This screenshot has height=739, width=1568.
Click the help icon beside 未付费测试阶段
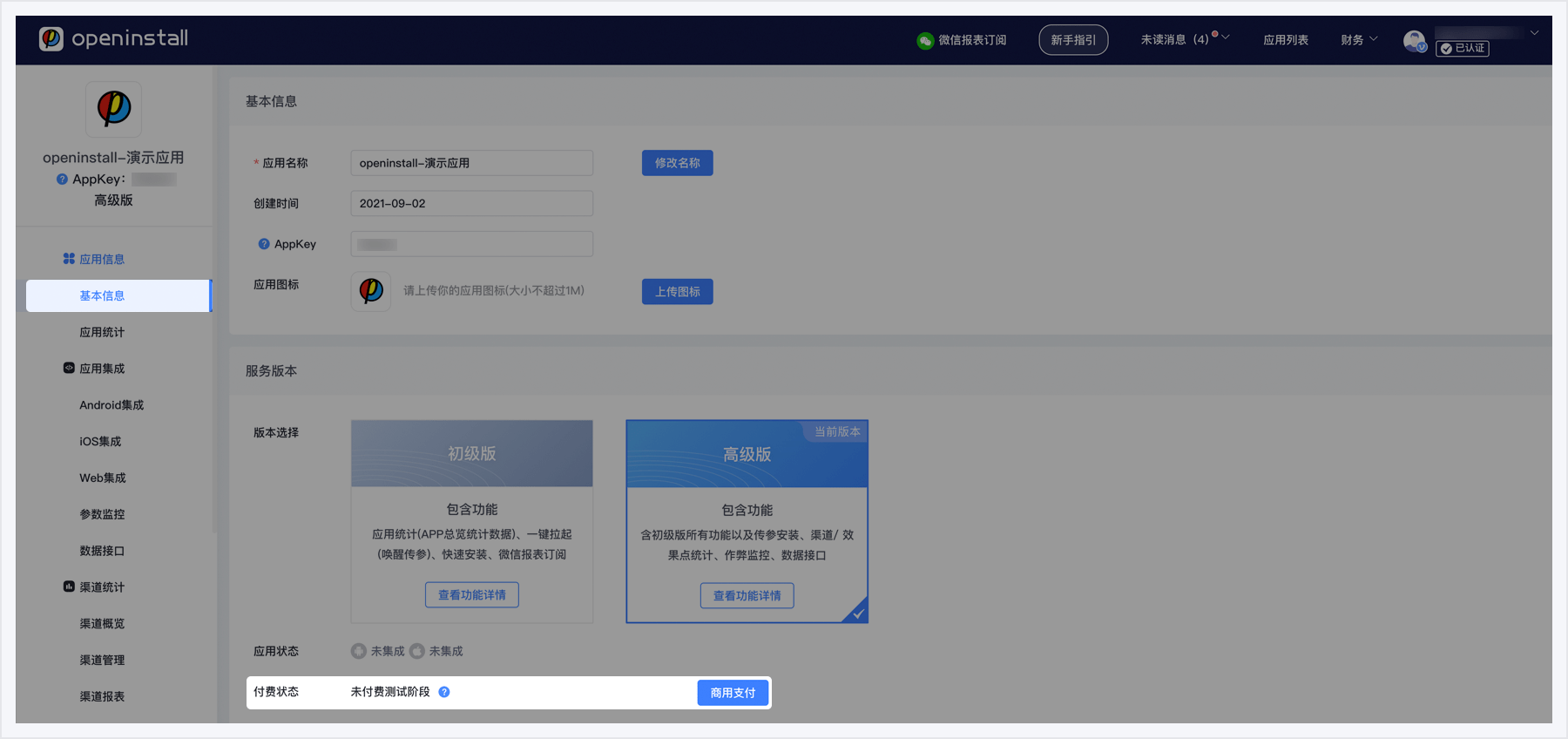pyautogui.click(x=444, y=692)
